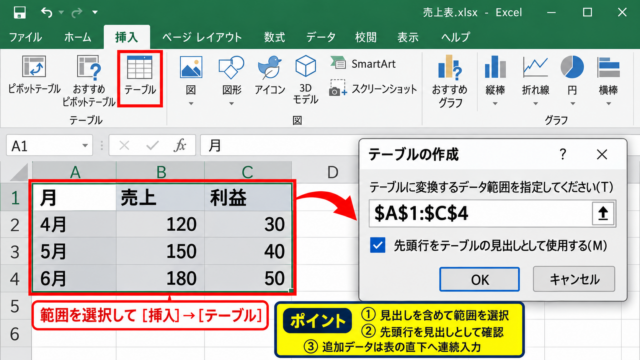Click the fx insert function icon
This screenshot has width=640, height=360.
[180, 146]
